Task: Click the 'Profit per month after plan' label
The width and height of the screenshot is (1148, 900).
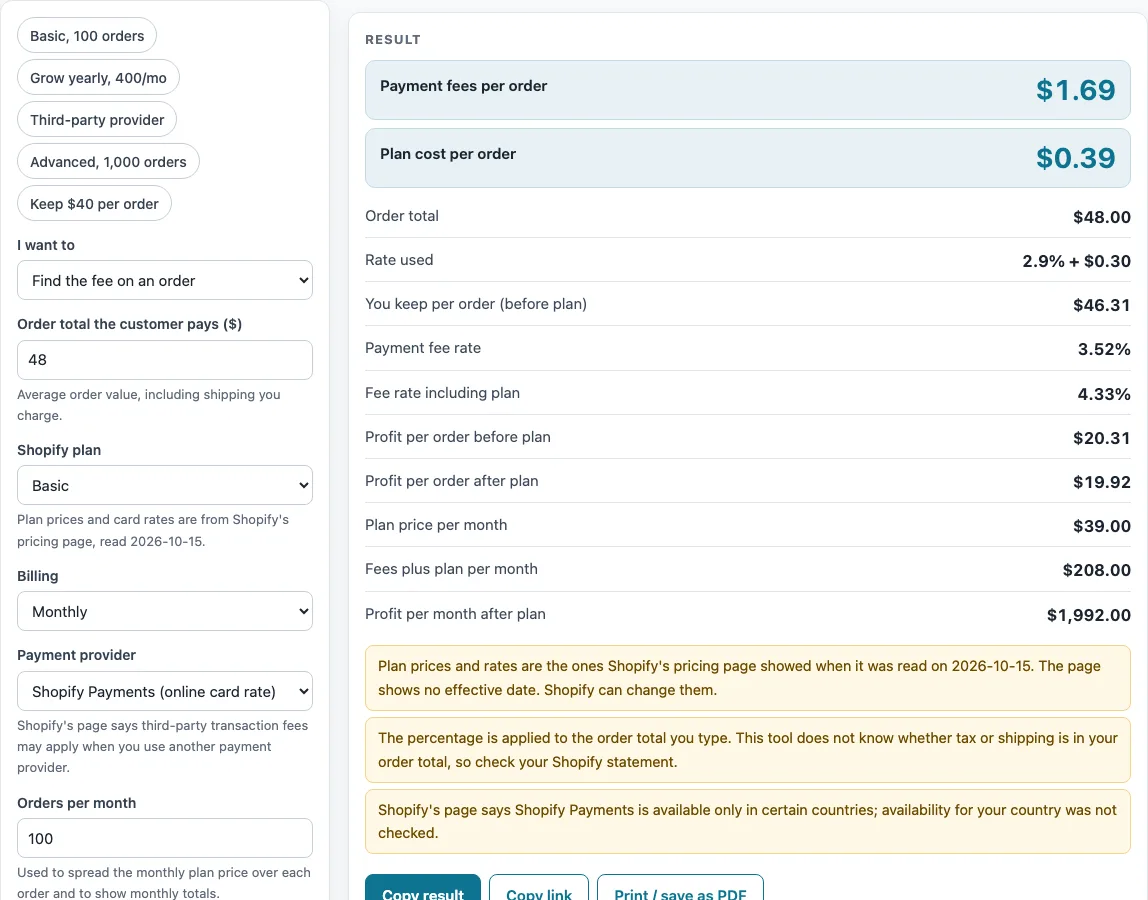Action: pyautogui.click(x=455, y=614)
